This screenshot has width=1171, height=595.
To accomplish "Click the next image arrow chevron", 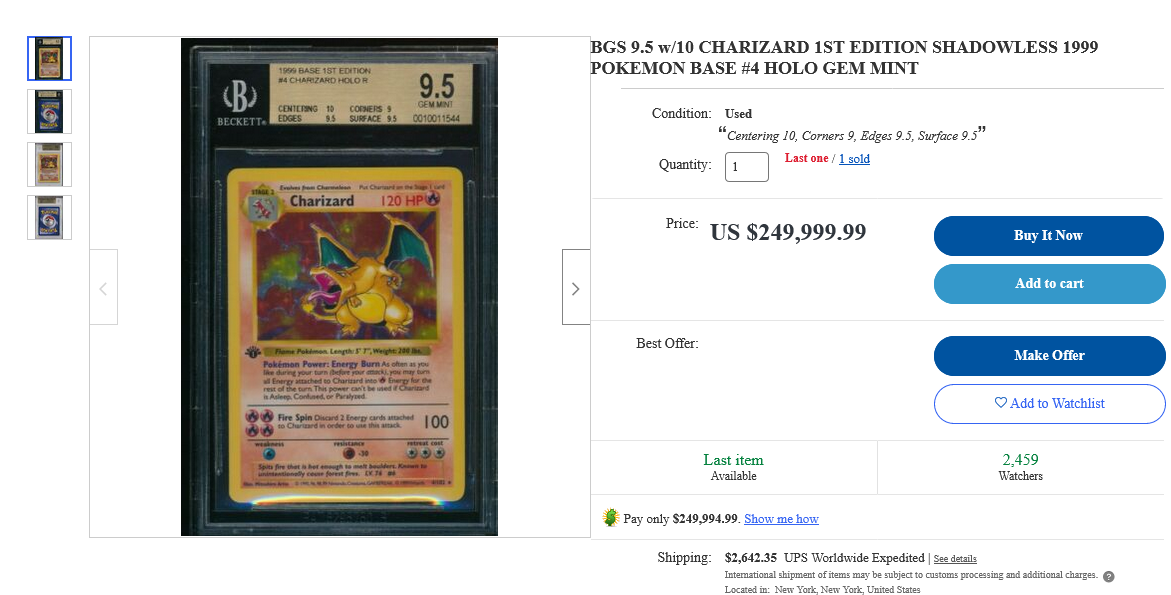I will pyautogui.click(x=576, y=288).
